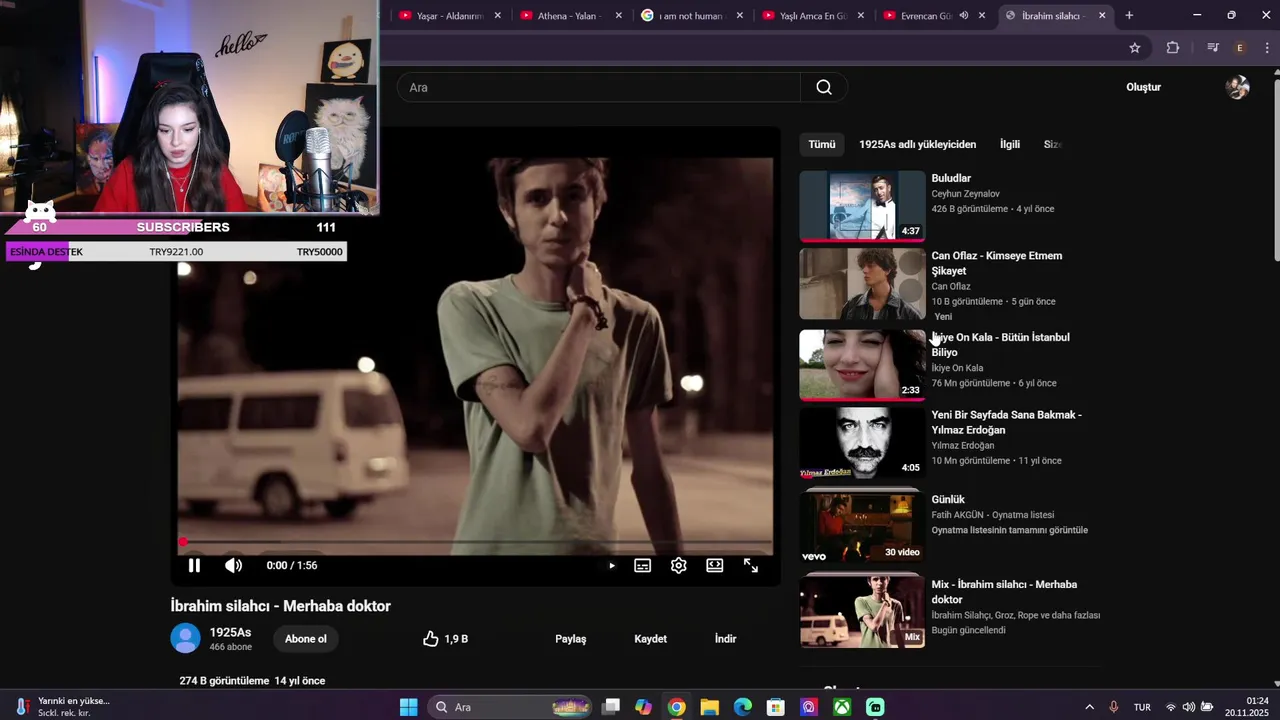Open the Windows Start menu
This screenshot has height=720, width=1280.
[408, 707]
